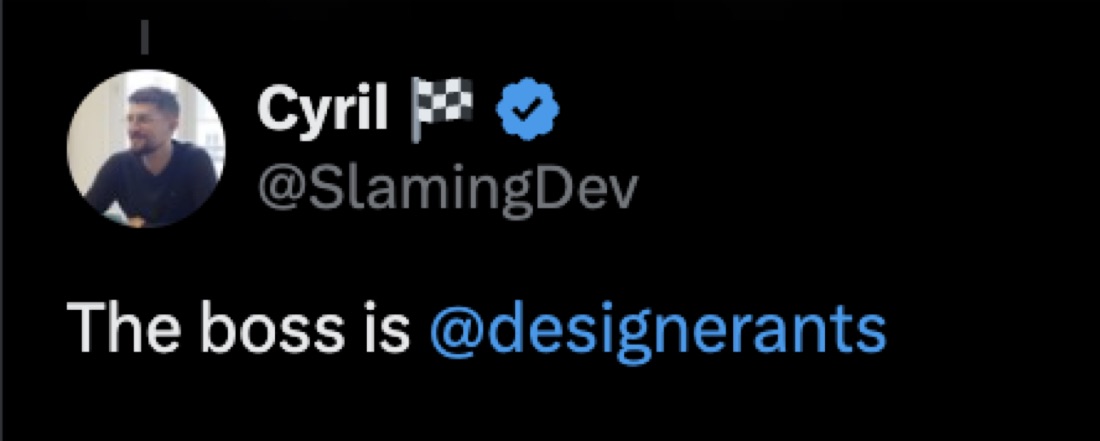The image size is (1100, 441).
Task: Visit the @SlamingDev handle
Action: pyautogui.click(x=448, y=189)
